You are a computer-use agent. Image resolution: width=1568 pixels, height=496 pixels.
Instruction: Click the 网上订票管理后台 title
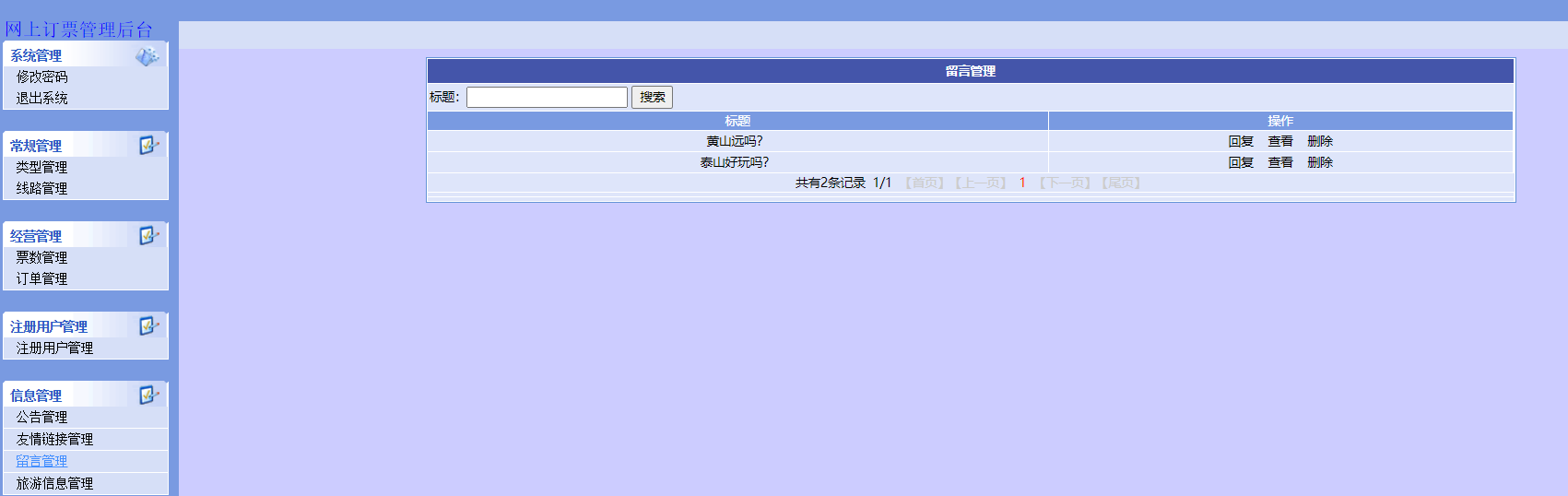click(78, 30)
